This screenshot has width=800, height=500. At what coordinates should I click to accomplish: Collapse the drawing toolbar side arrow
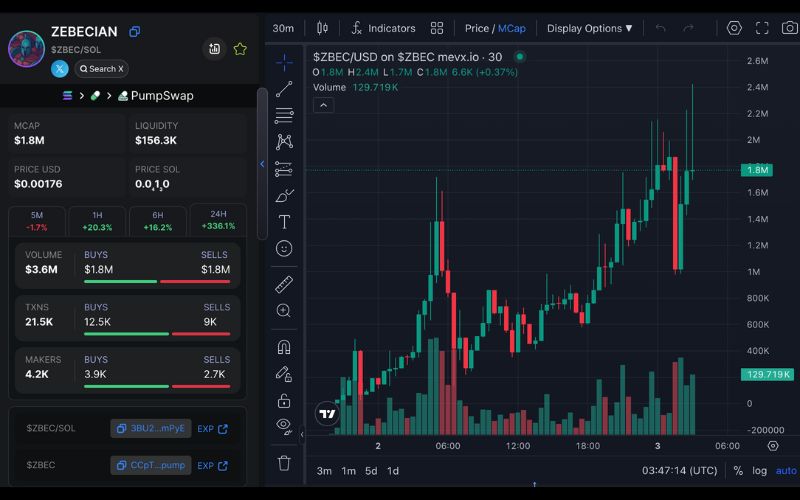(302, 435)
